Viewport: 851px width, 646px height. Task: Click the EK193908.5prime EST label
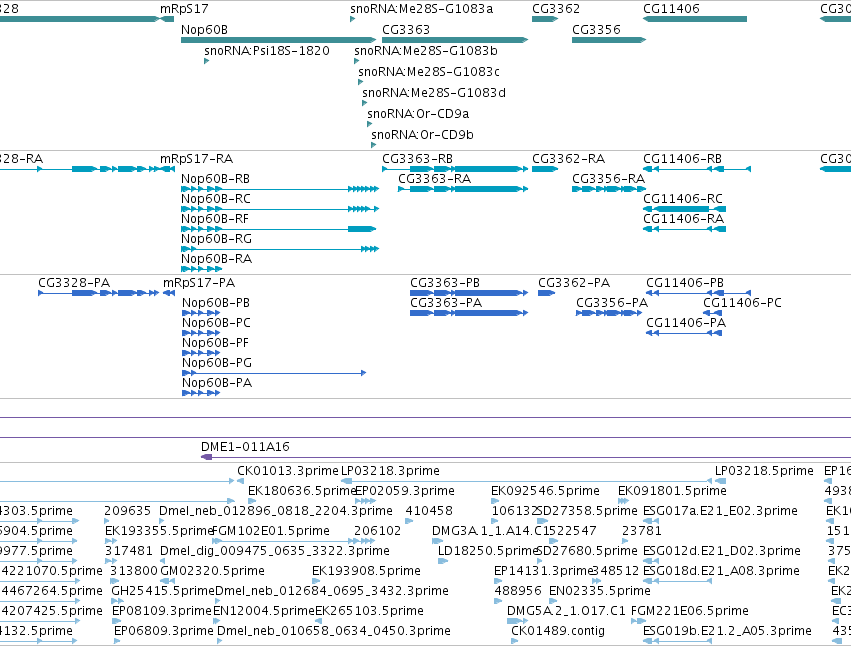tap(366, 571)
